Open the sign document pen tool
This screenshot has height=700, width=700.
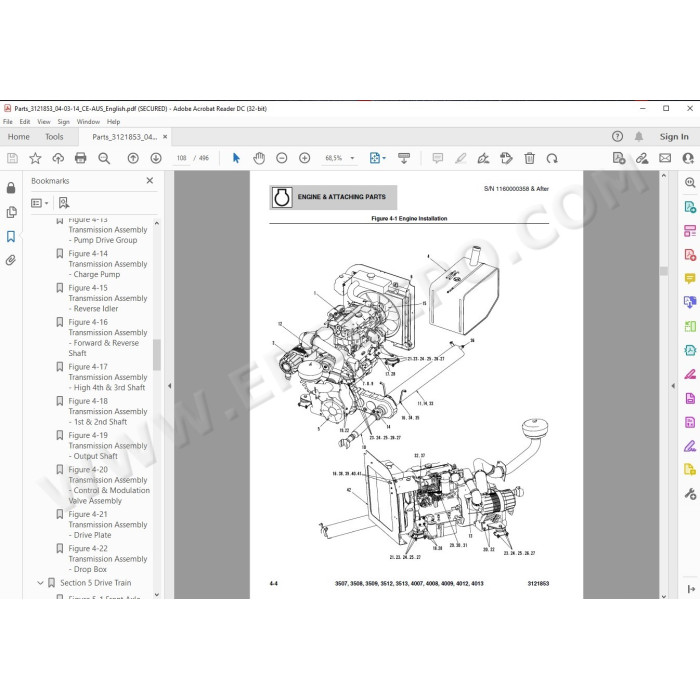click(x=483, y=158)
